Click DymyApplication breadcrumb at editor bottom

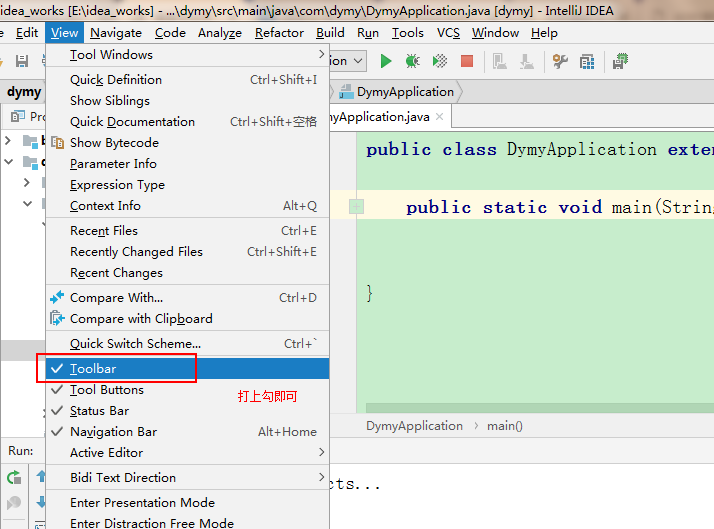pyautogui.click(x=414, y=426)
